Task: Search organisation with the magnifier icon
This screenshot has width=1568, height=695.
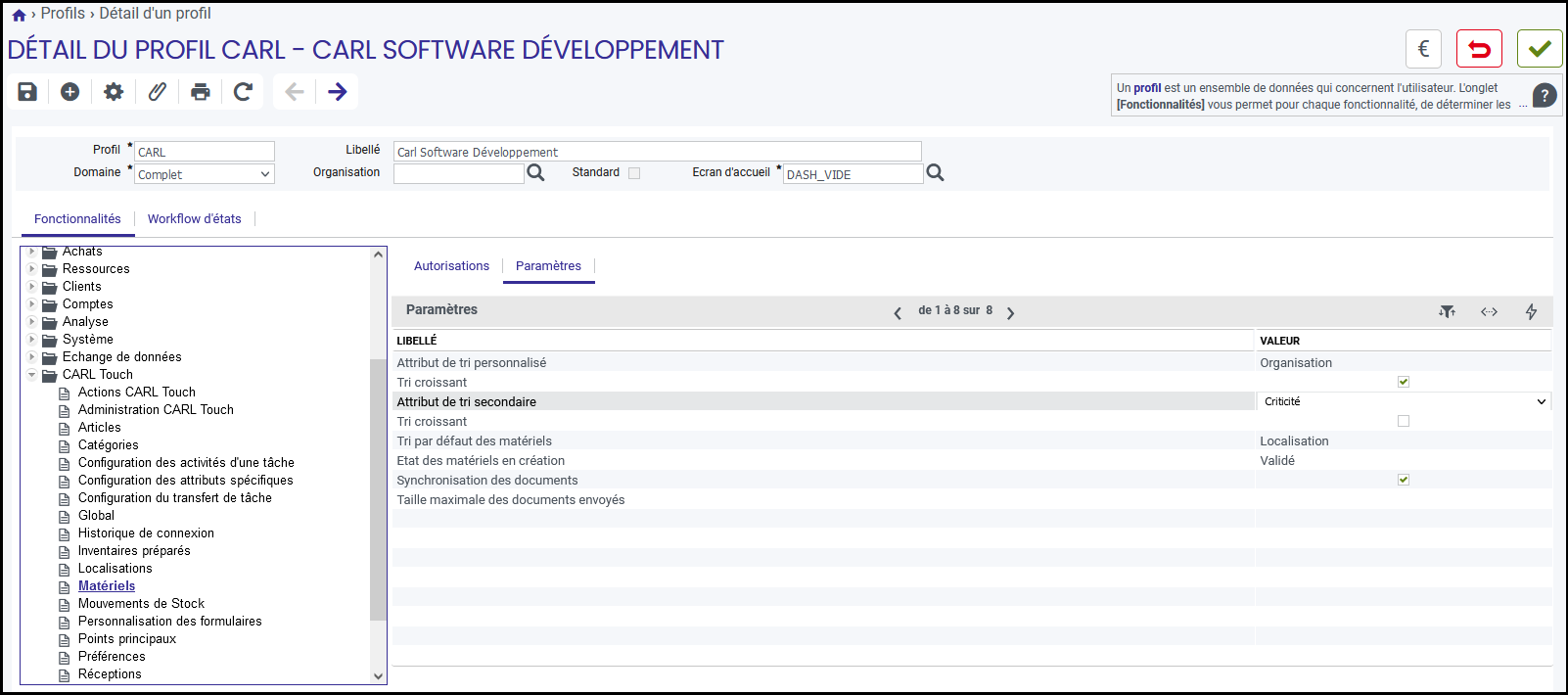Action: [535, 173]
